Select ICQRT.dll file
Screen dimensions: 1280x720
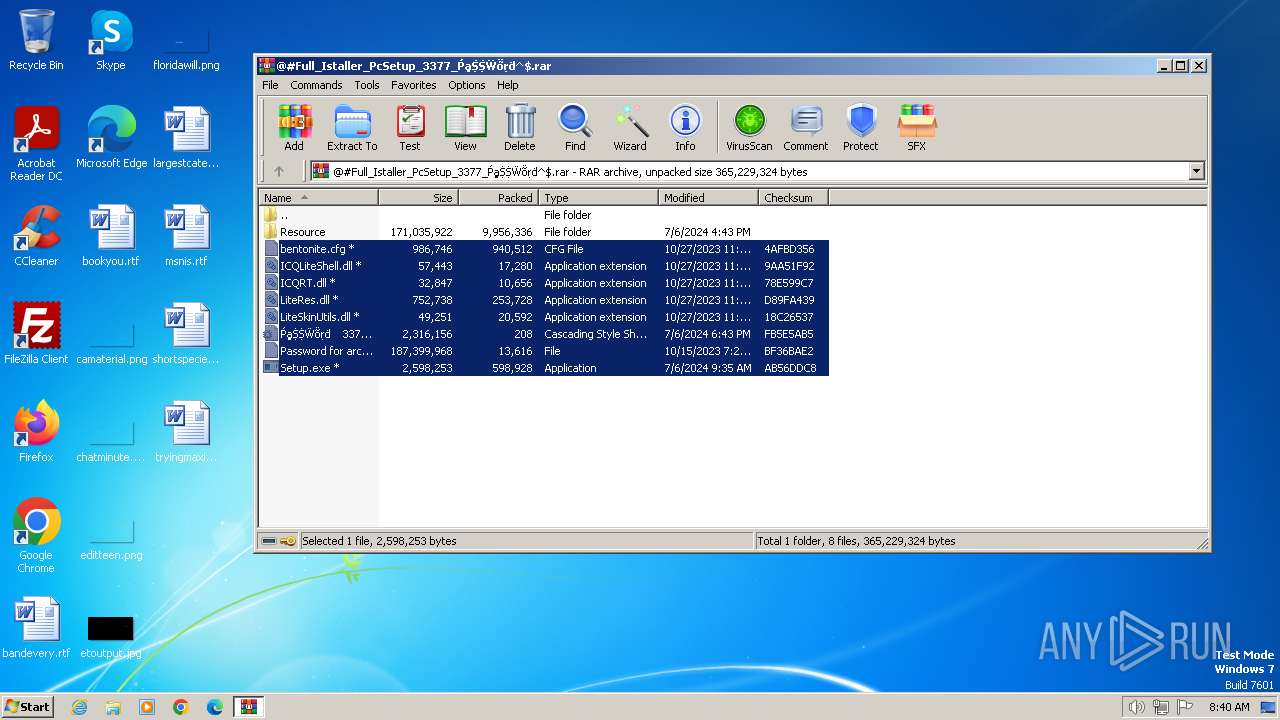544,283
